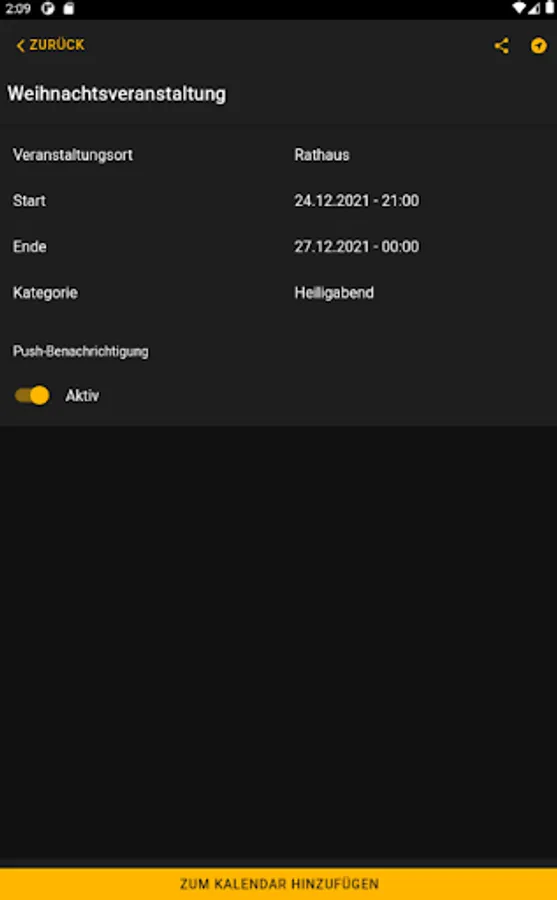Tap the round app notification status icon
The width and height of the screenshot is (557, 900).
coord(48,9)
